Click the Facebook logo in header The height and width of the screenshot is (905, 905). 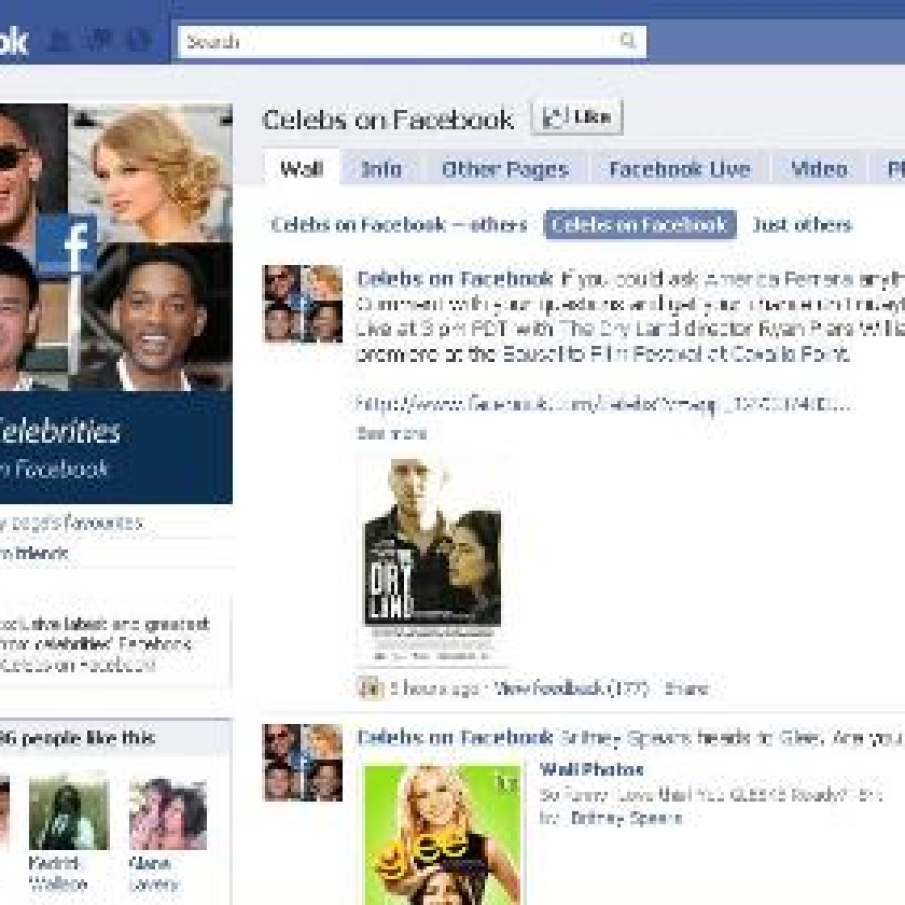(x=14, y=41)
